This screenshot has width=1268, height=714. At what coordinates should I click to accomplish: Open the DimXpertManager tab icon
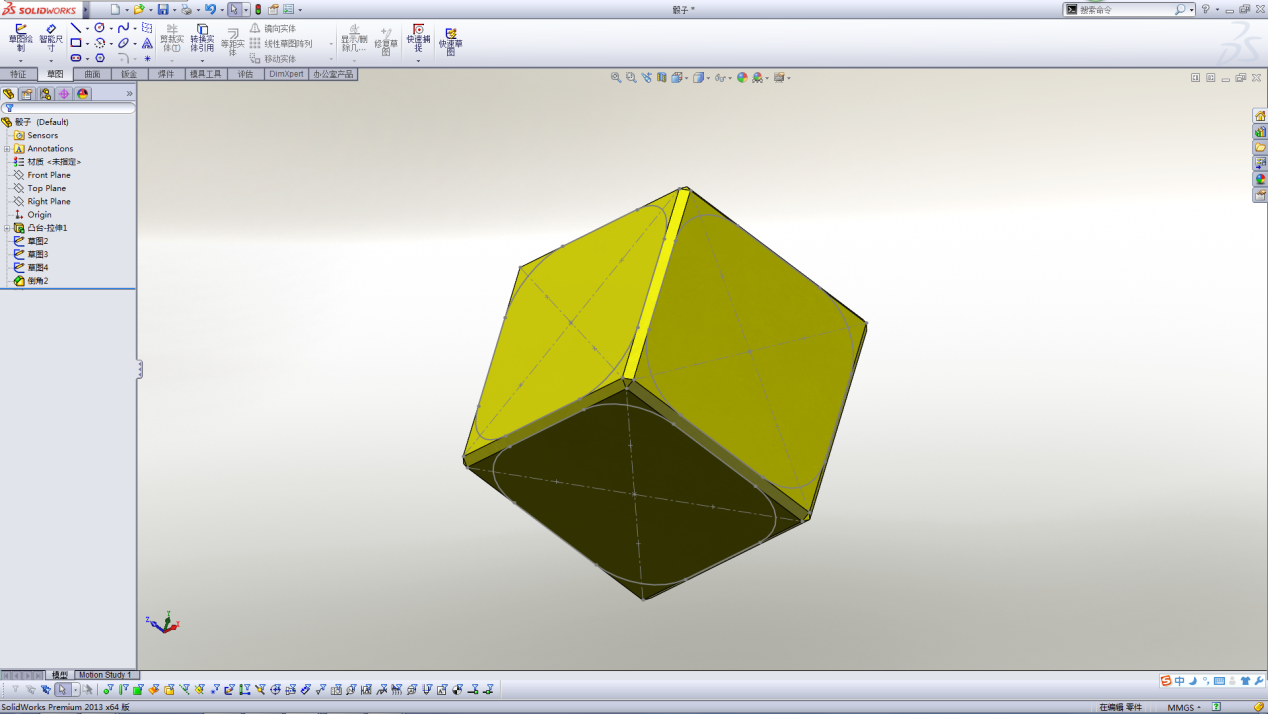(x=64, y=94)
